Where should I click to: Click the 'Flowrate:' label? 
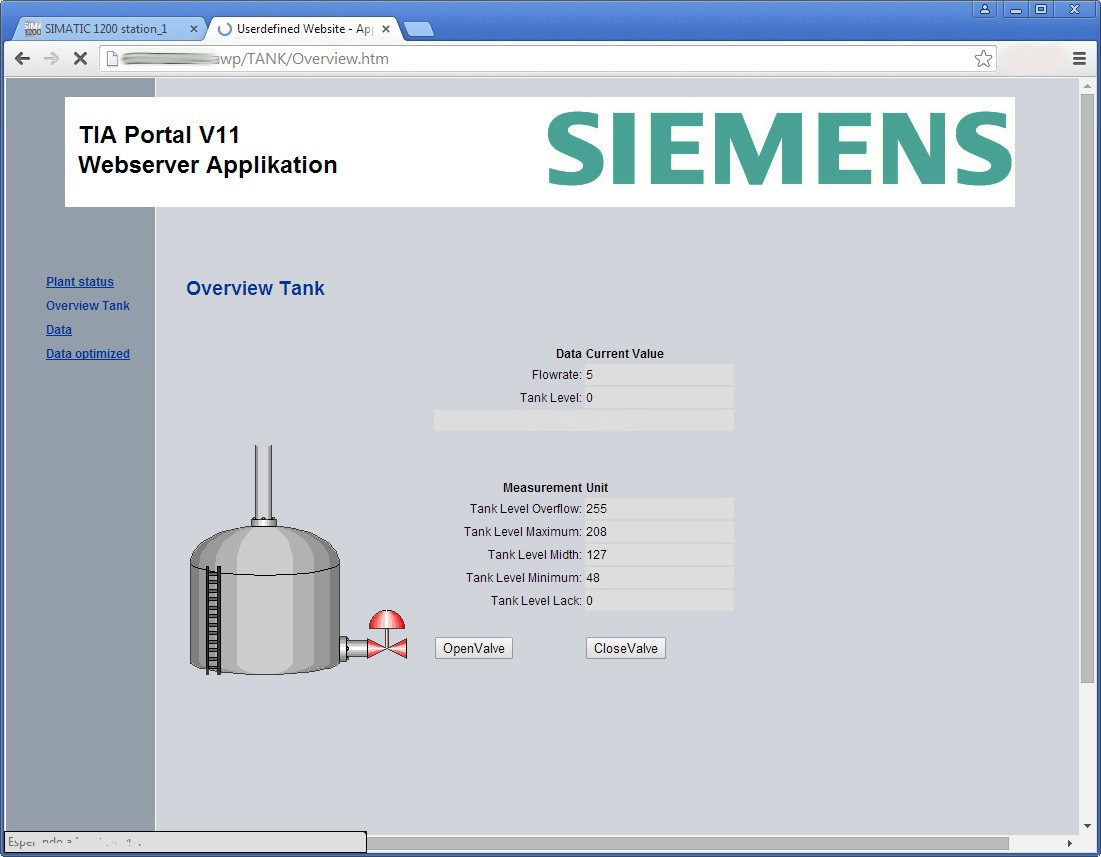point(557,375)
